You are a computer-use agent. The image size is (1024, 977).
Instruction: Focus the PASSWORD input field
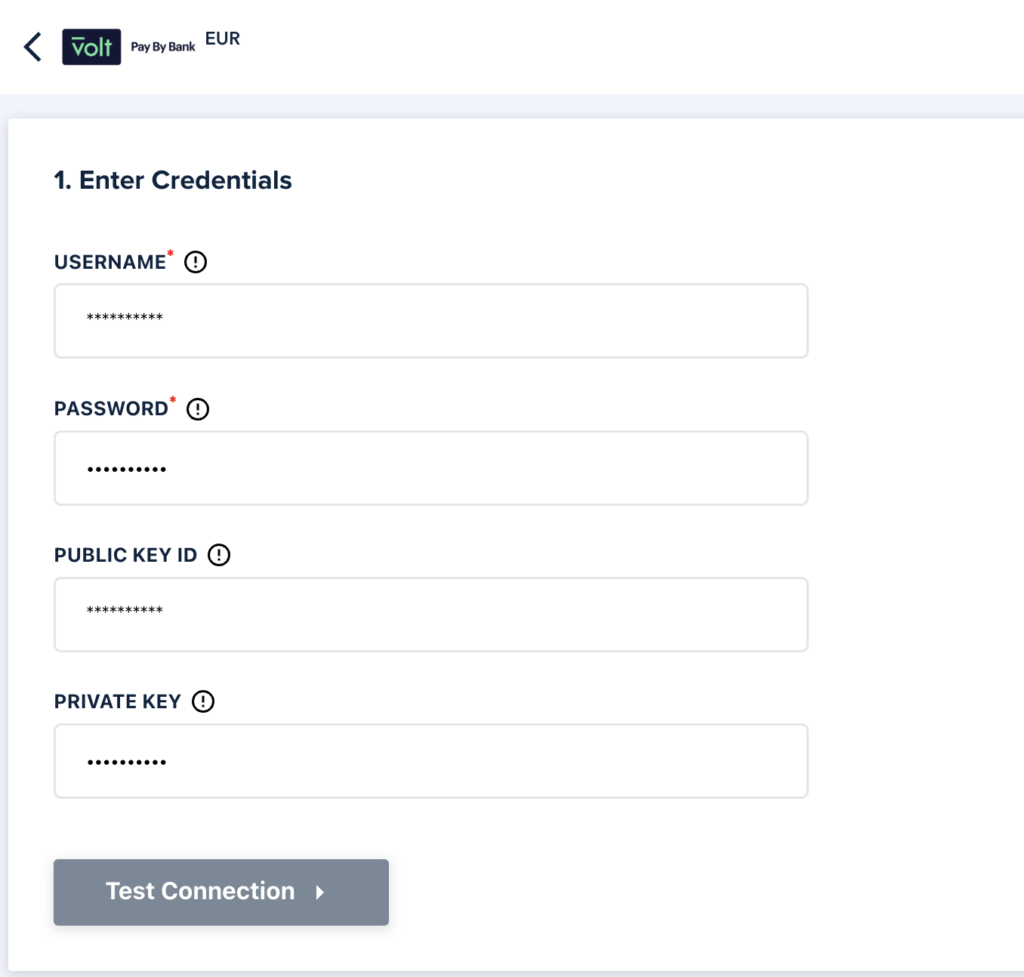(430, 467)
